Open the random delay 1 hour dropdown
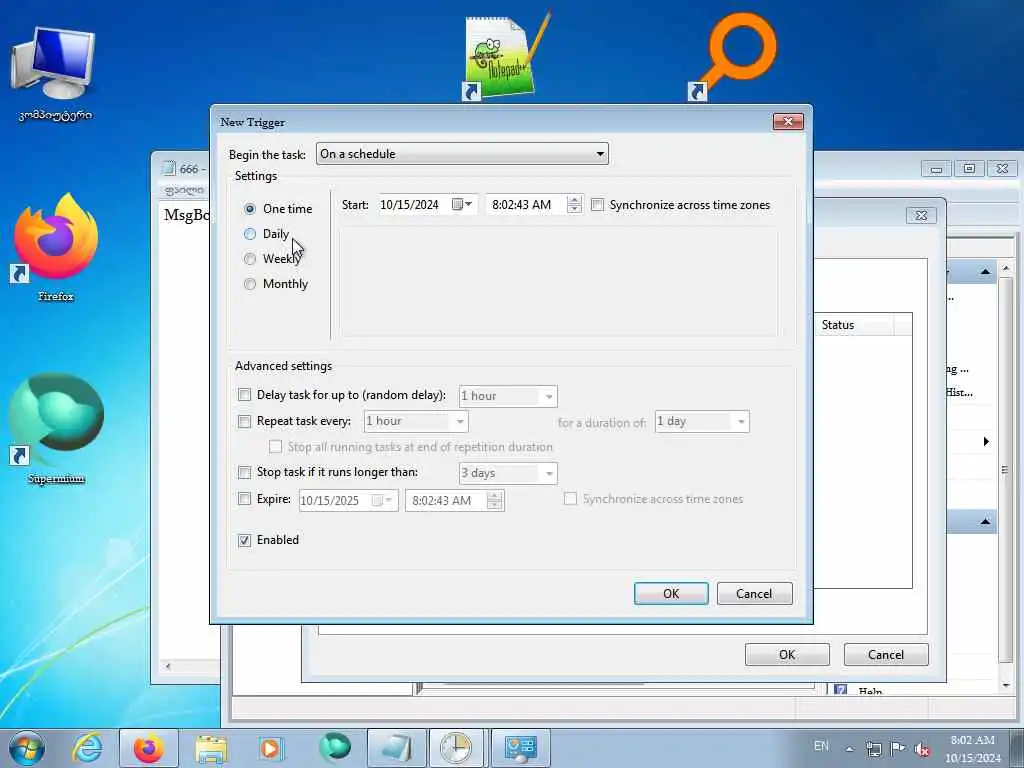The image size is (1024, 768). 508,396
